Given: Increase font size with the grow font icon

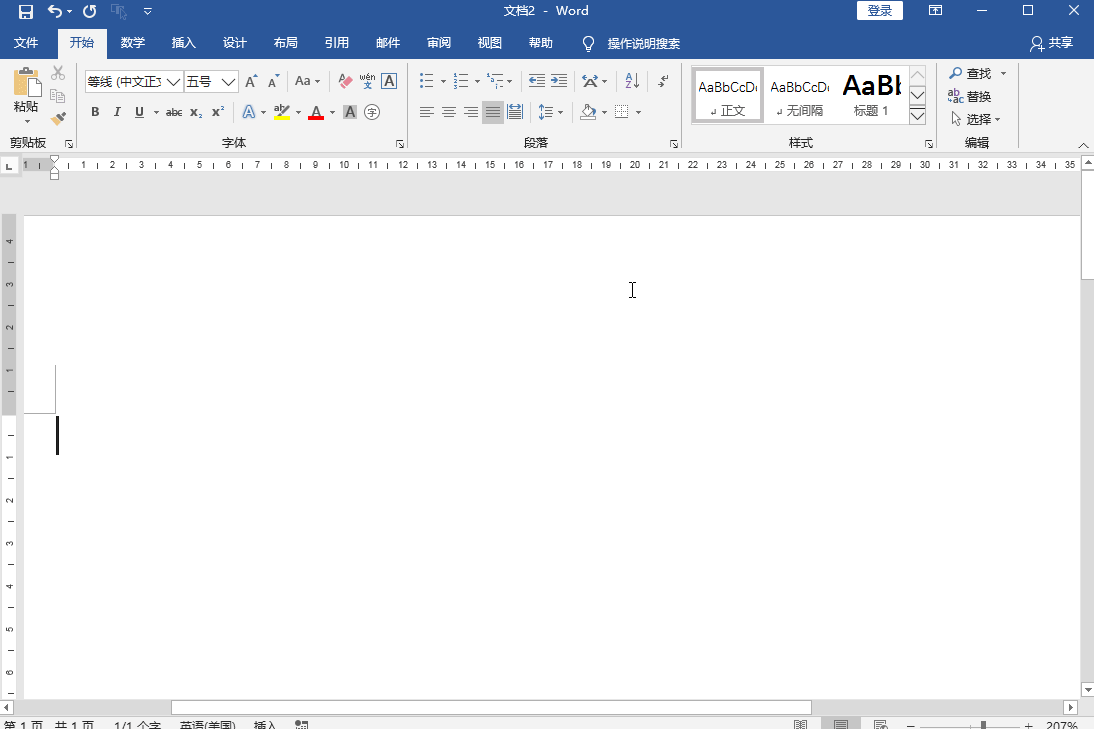Looking at the screenshot, I should click(251, 81).
